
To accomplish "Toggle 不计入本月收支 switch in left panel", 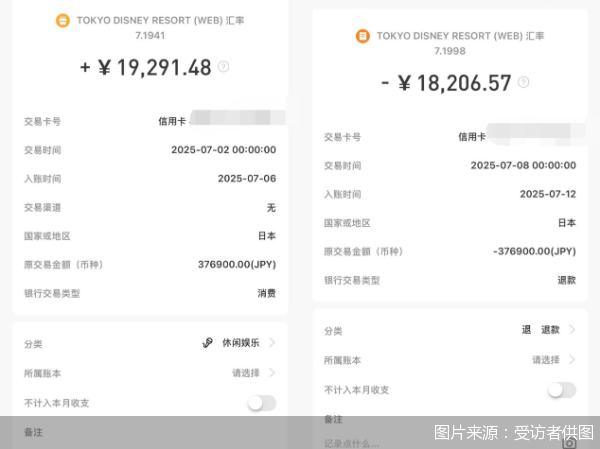I will pyautogui.click(x=262, y=403).
